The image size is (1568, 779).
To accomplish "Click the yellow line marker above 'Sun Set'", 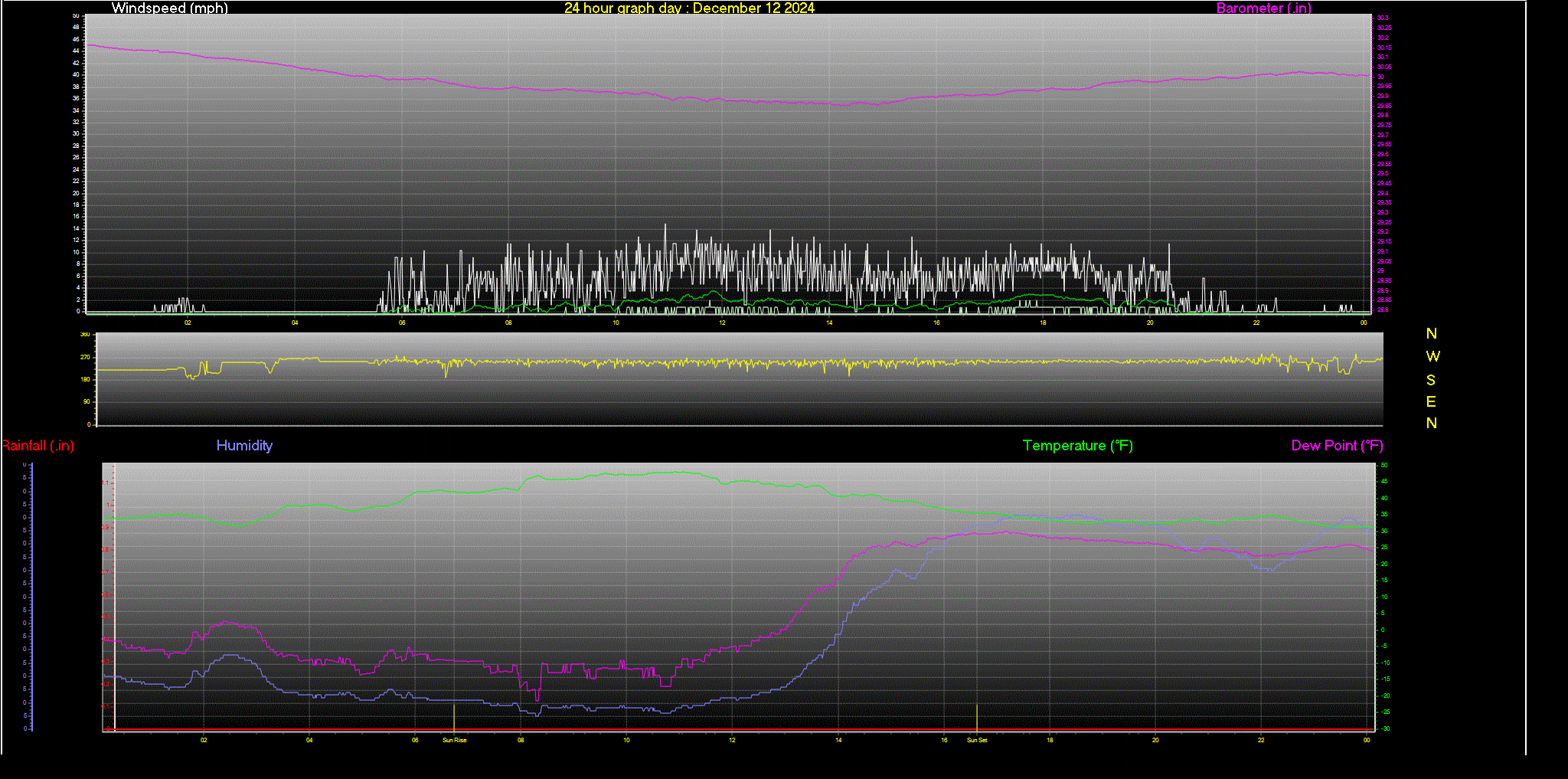I will [977, 717].
